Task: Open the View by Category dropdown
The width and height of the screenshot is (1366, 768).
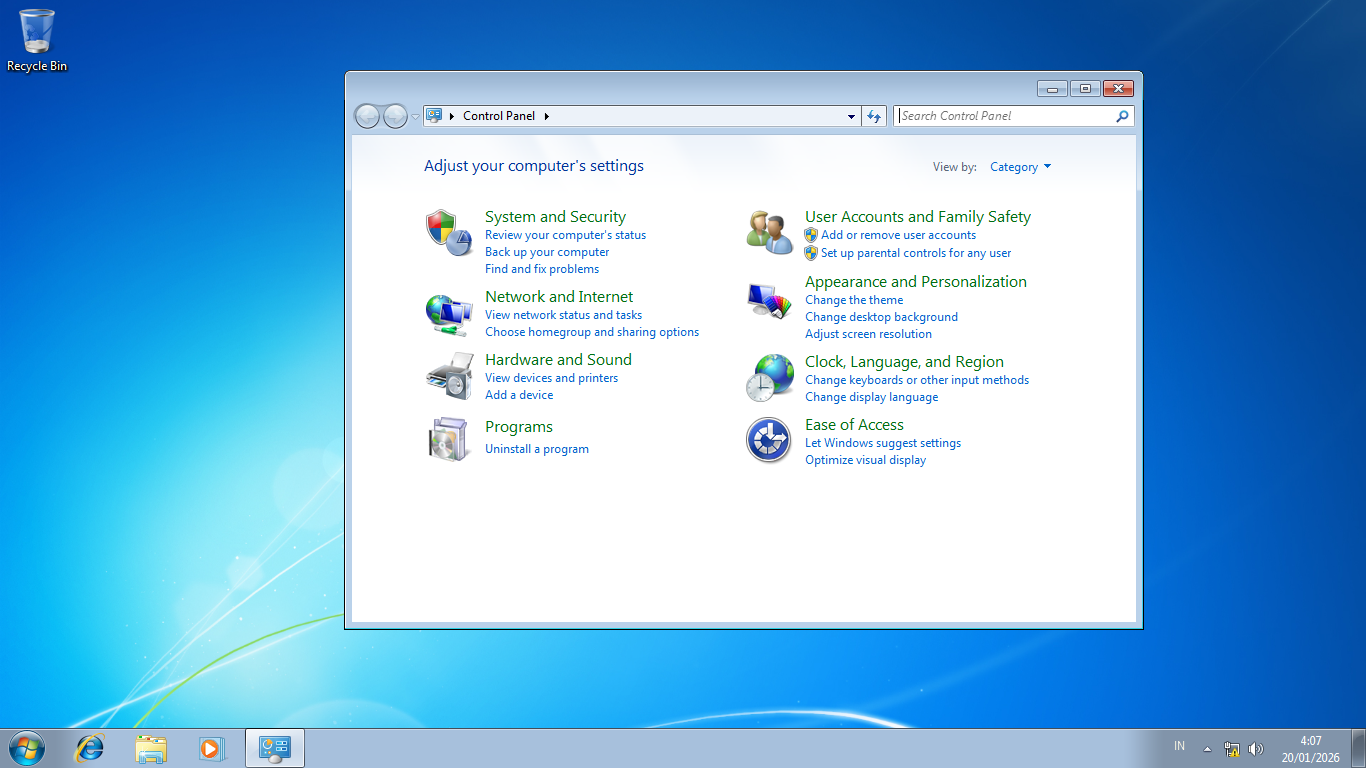Action: pyautogui.click(x=1020, y=167)
